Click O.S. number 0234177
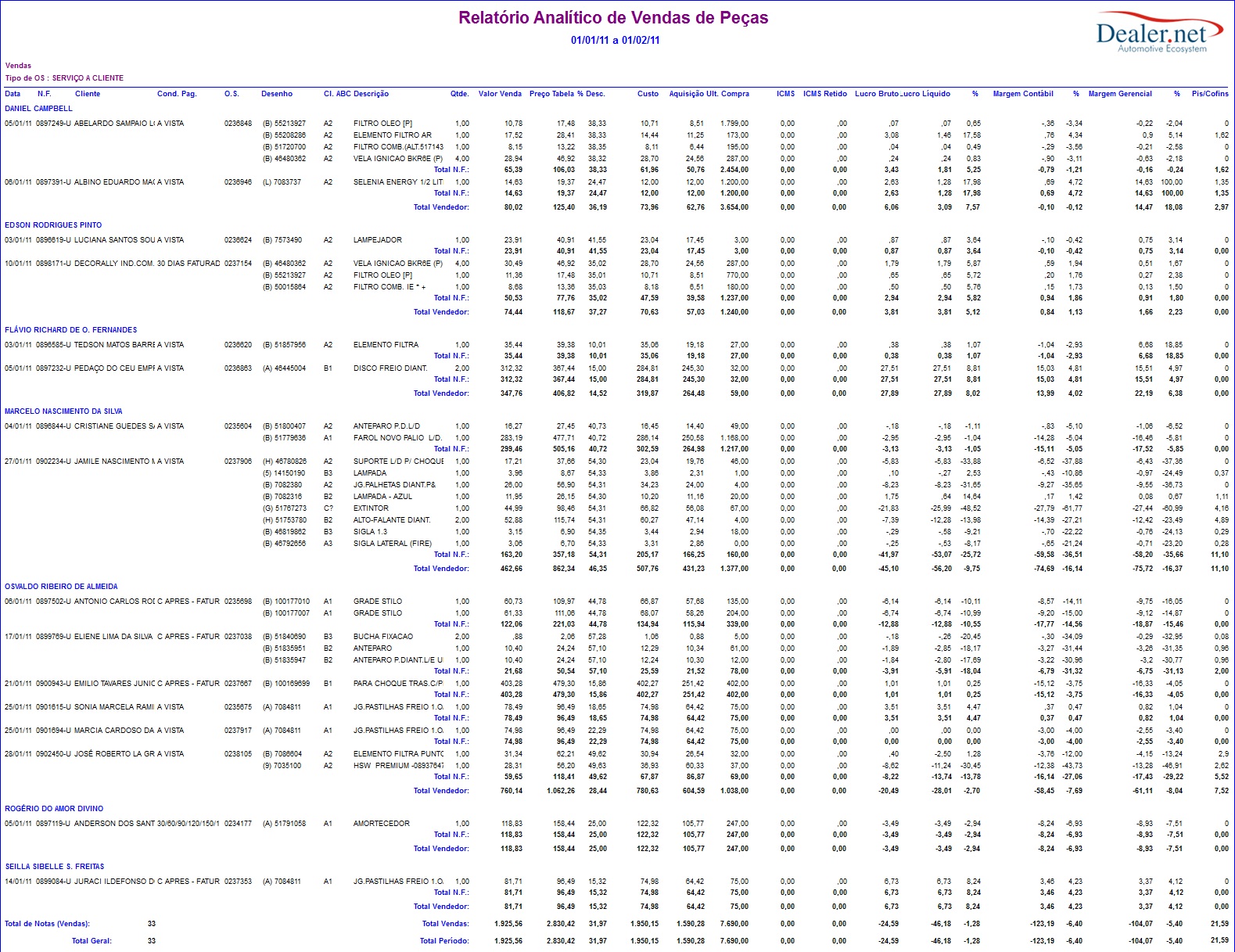The height and width of the screenshot is (952, 1235). click(x=238, y=824)
